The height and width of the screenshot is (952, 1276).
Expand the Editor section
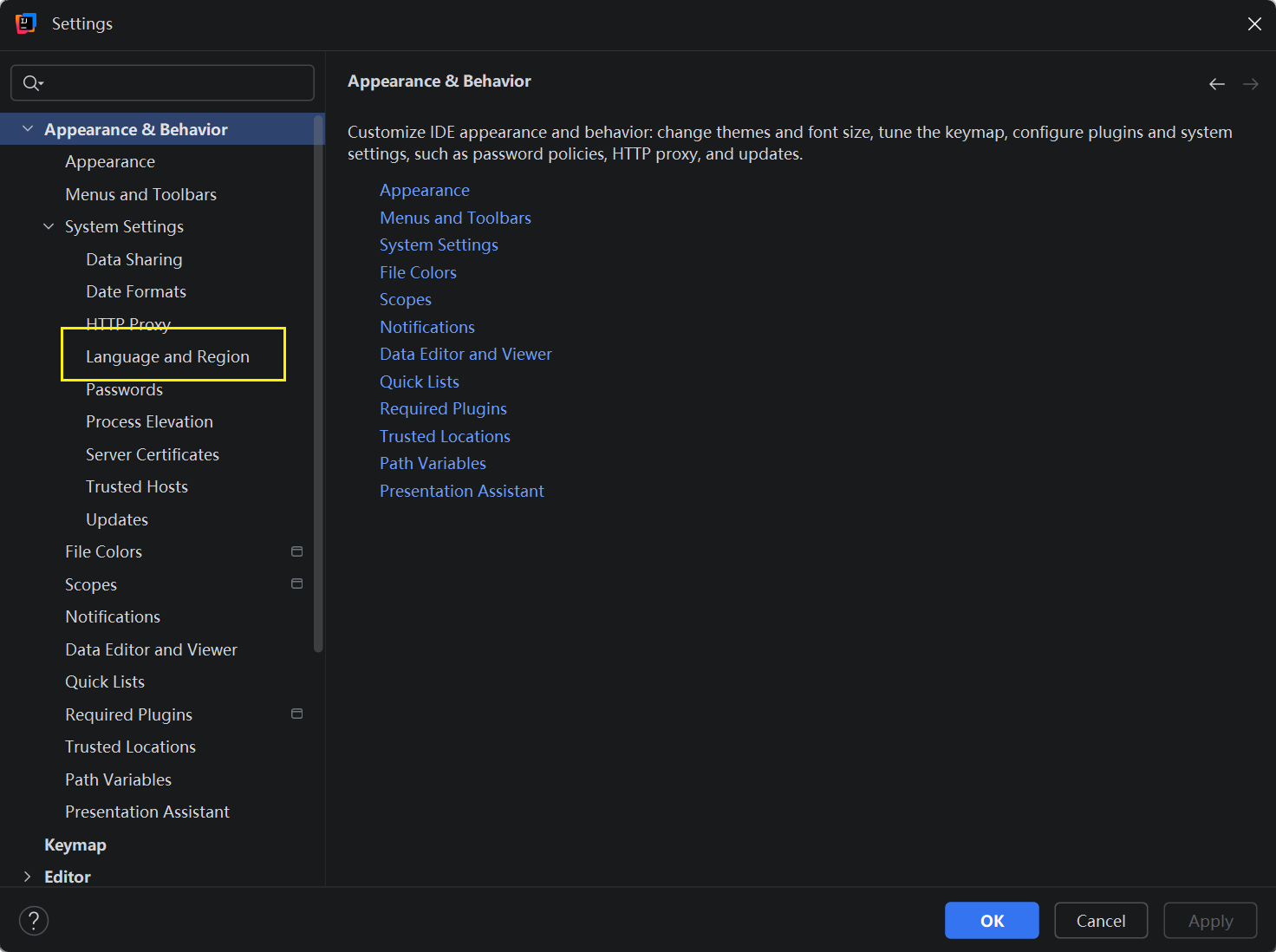pos(28,877)
